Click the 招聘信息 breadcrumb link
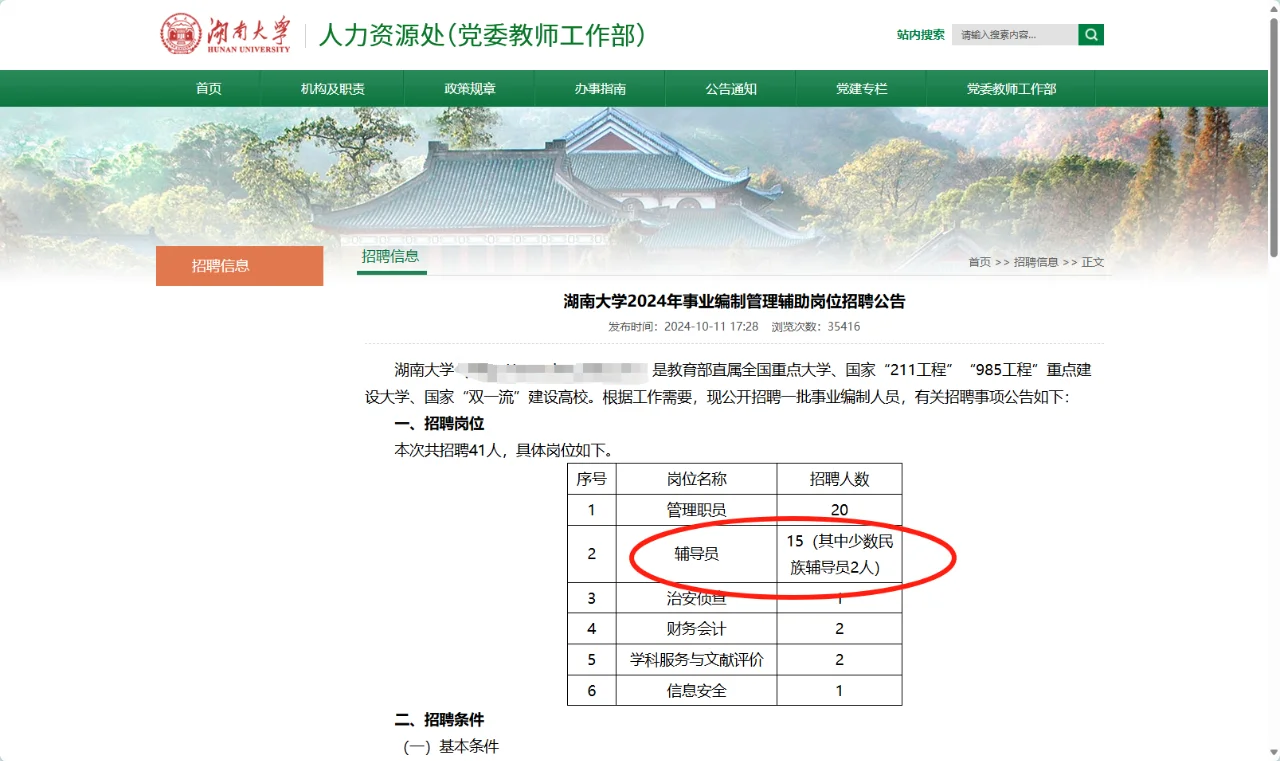Image resolution: width=1280 pixels, height=761 pixels. pos(1036,262)
